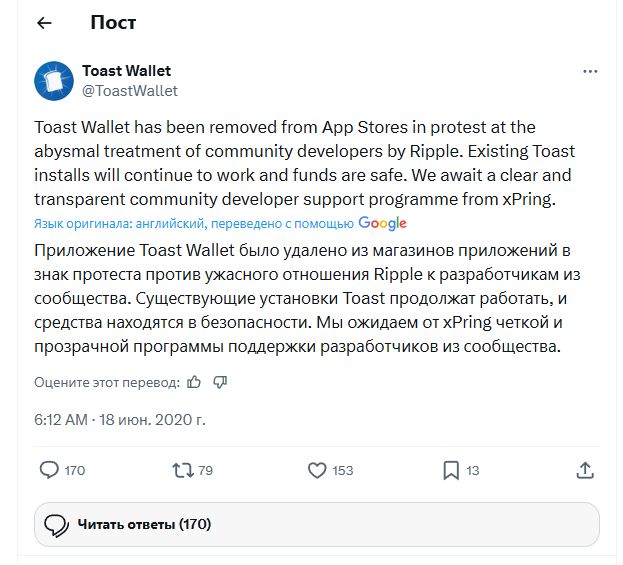Open Toast Wallet profile avatar
The height and width of the screenshot is (565, 623).
point(54,81)
